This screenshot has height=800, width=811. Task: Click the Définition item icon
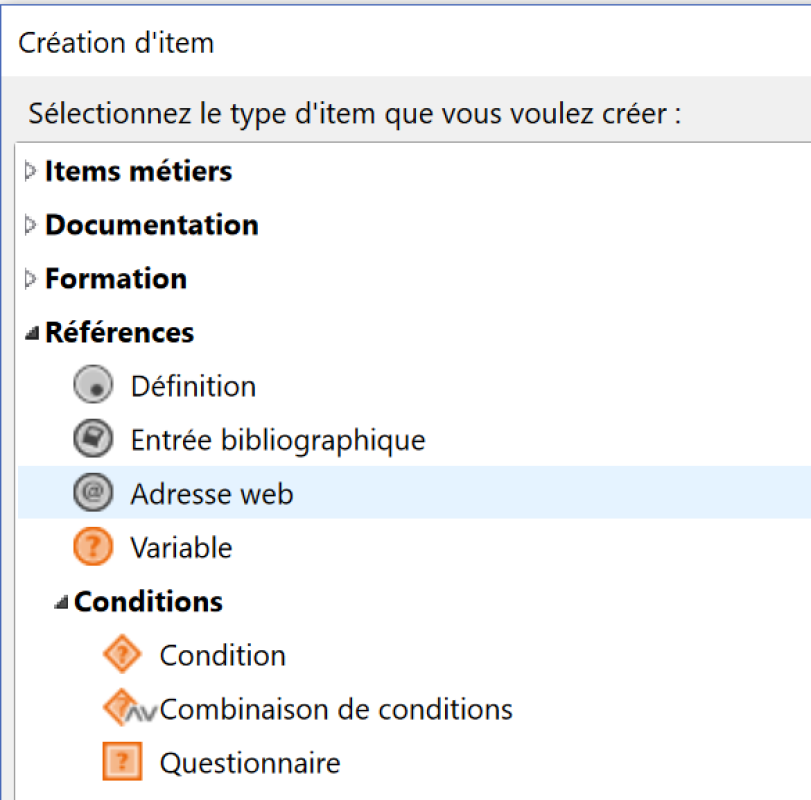pos(93,386)
